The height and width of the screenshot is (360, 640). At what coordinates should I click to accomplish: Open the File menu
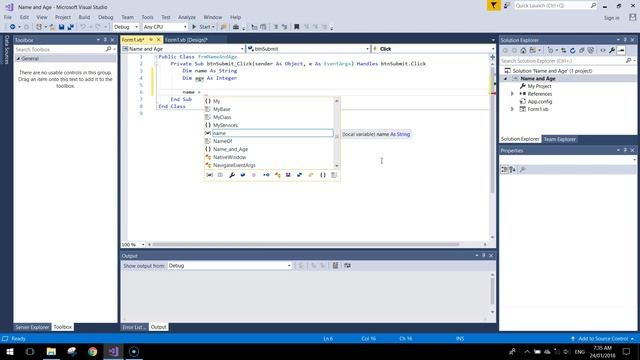8,17
